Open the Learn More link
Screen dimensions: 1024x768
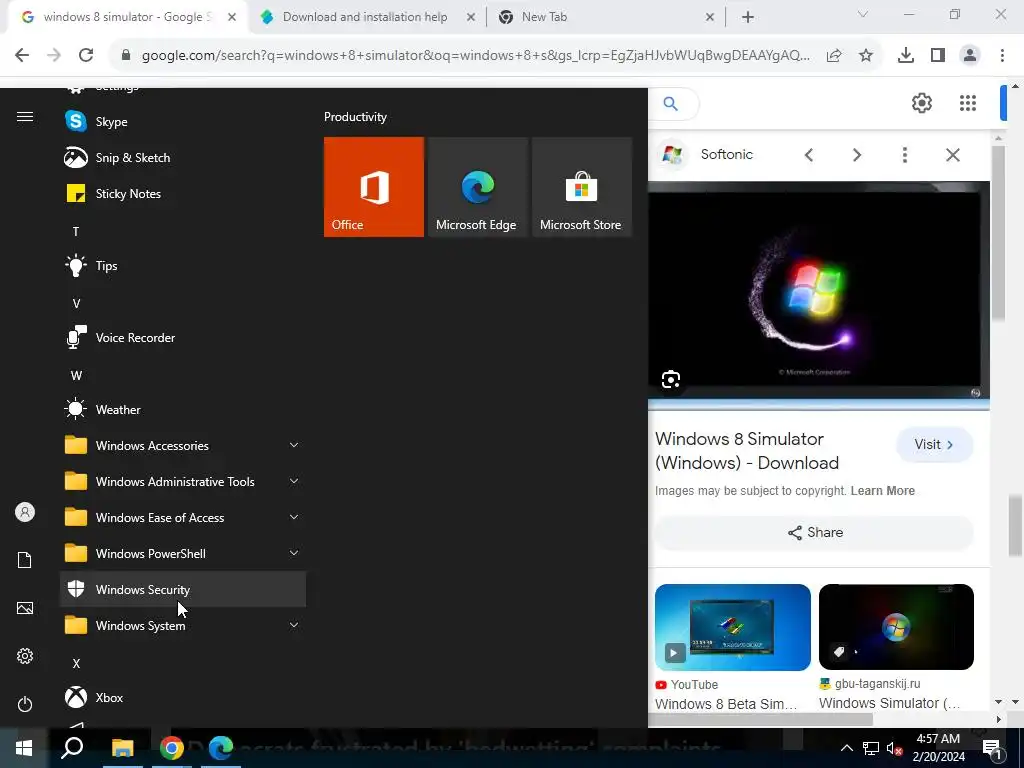point(882,490)
